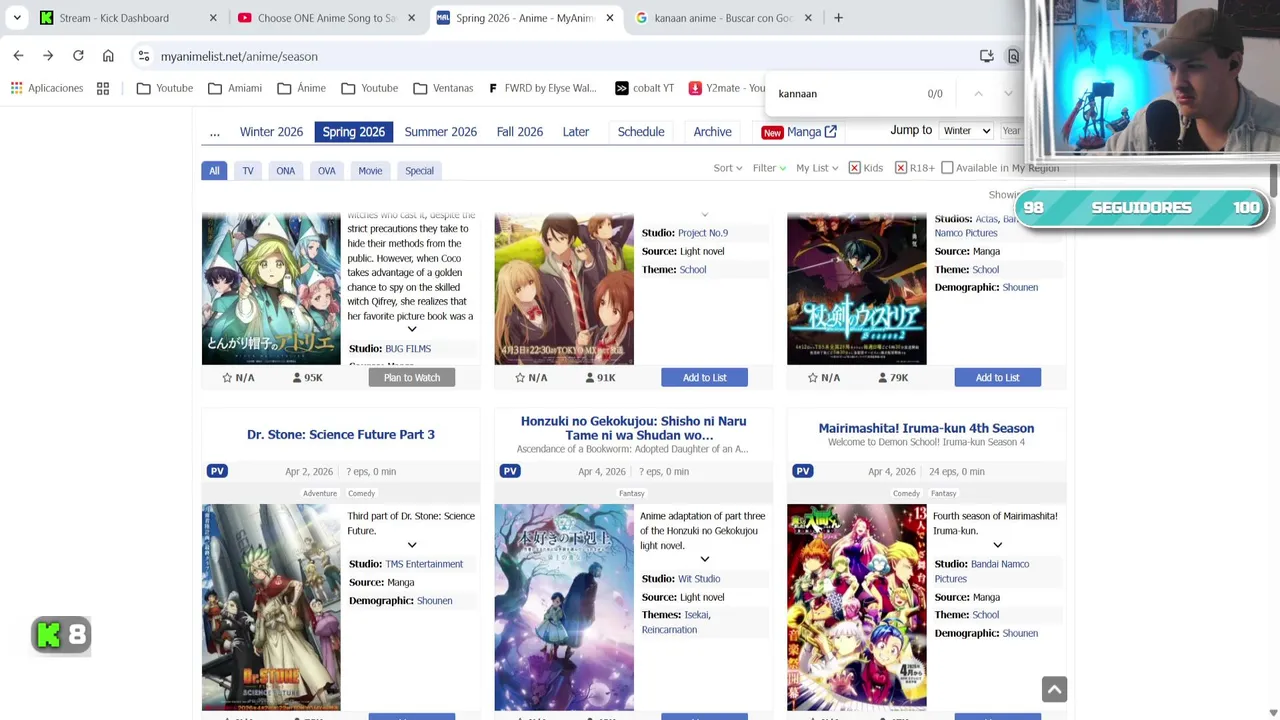
Task: Click the browser back arrow
Action: tap(18, 56)
